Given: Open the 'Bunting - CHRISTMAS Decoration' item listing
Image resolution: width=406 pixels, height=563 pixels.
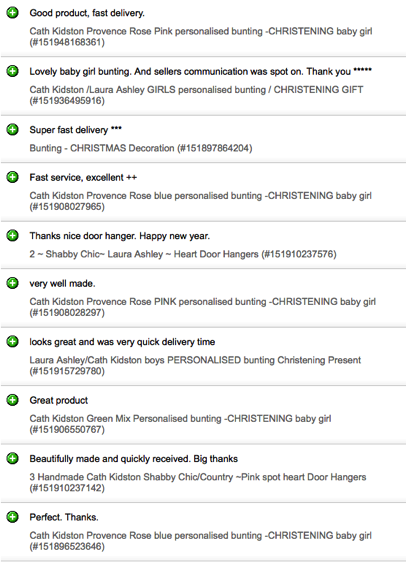Looking at the screenshot, I should click(x=141, y=148).
